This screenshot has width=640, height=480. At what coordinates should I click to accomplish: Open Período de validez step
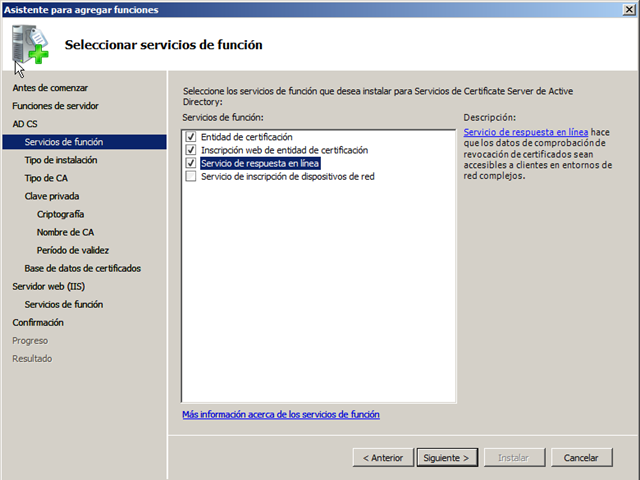click(x=73, y=250)
